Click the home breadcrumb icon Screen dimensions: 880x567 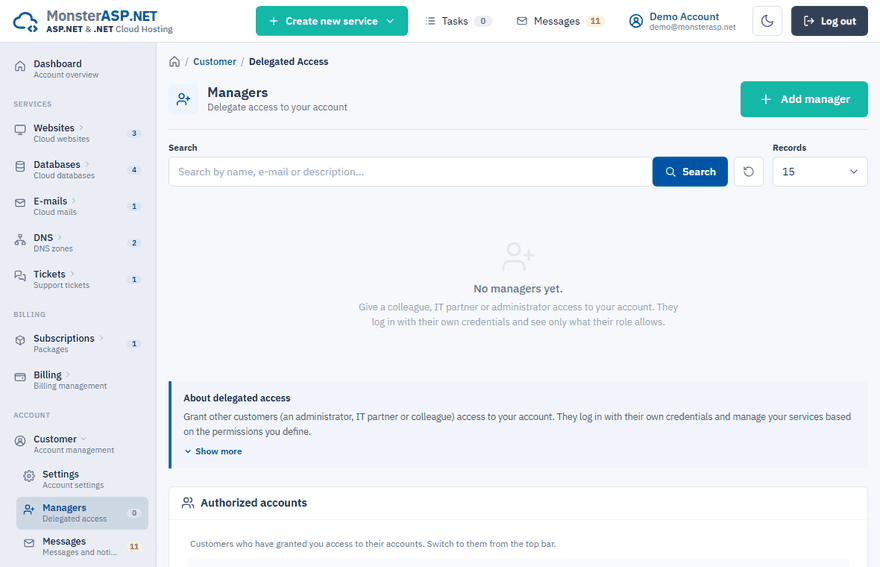[x=175, y=61]
